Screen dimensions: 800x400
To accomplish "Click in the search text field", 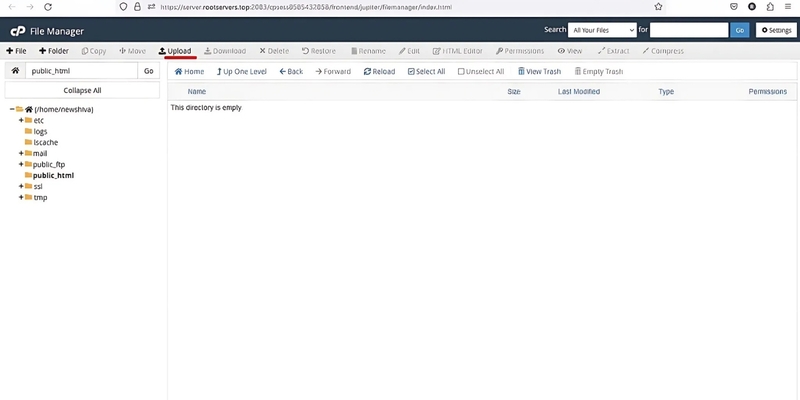I will click(688, 30).
